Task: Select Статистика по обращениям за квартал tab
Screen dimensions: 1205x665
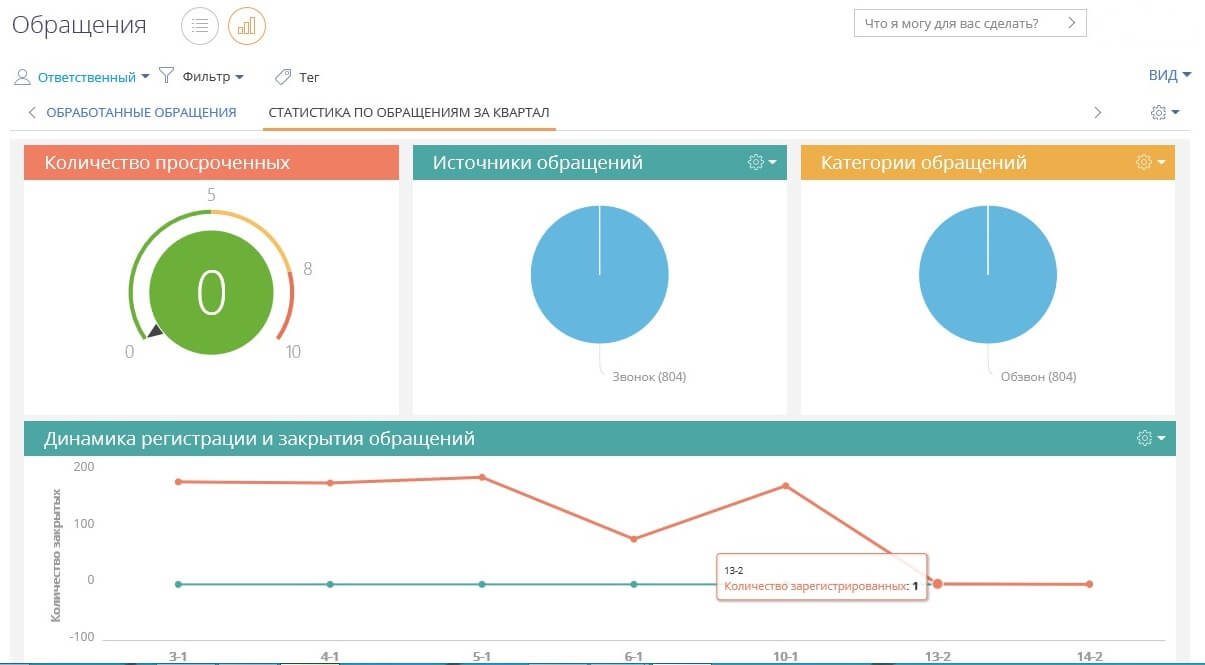Action: 409,112
